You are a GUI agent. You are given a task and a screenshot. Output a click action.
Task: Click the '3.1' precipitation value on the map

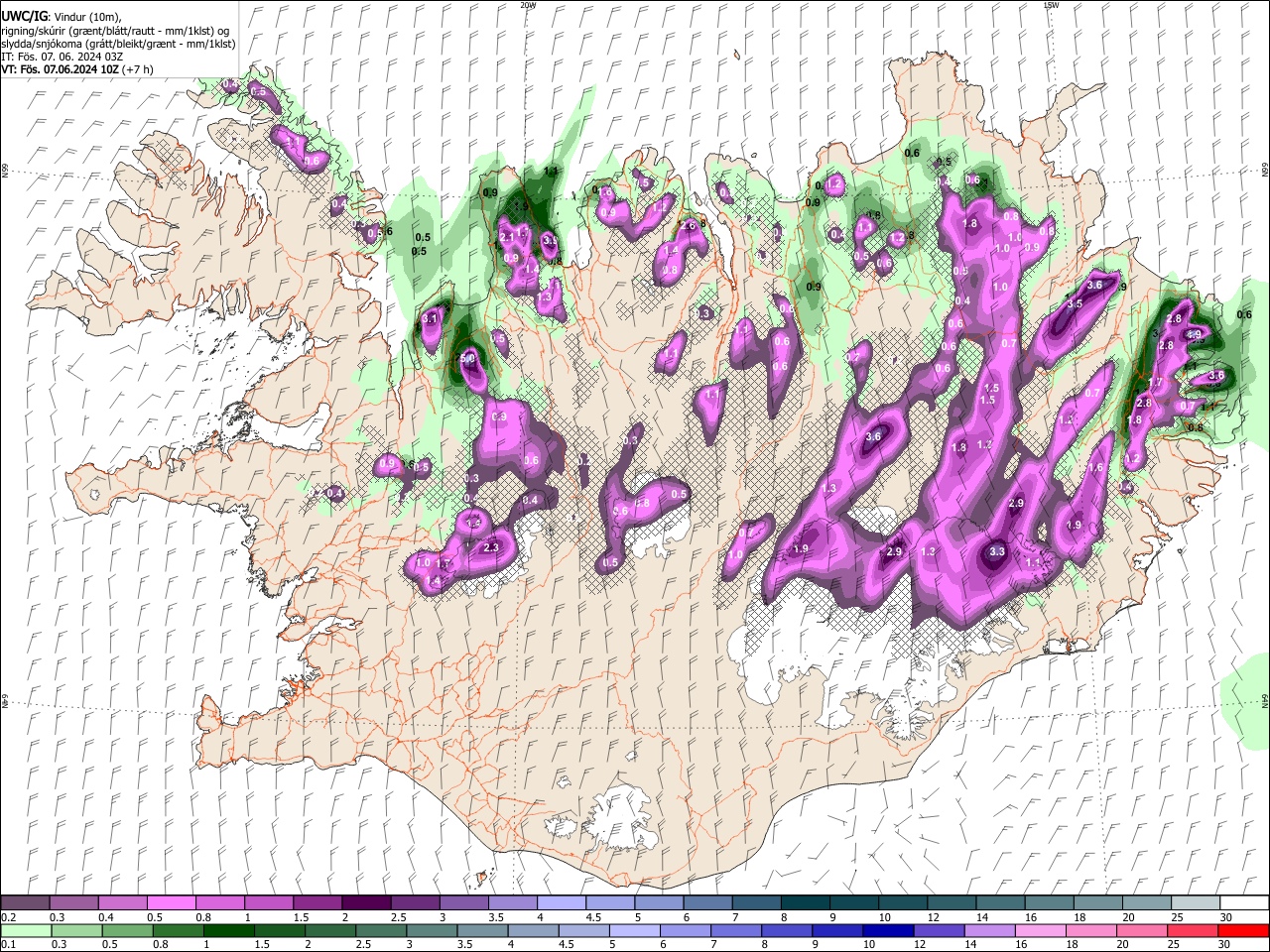click(x=431, y=319)
